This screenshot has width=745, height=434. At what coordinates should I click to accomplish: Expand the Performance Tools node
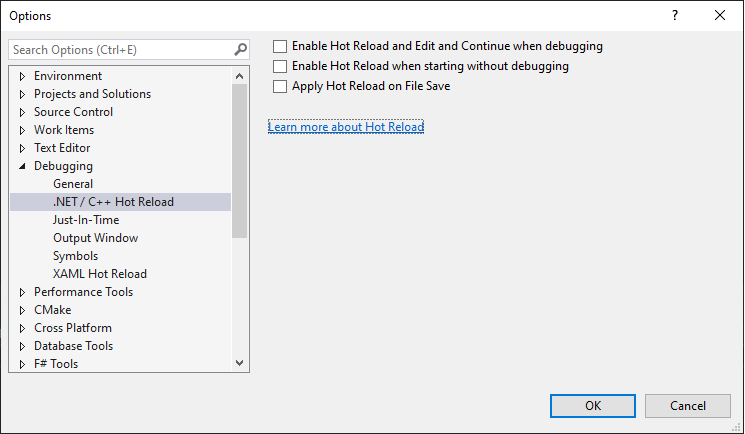(22, 292)
